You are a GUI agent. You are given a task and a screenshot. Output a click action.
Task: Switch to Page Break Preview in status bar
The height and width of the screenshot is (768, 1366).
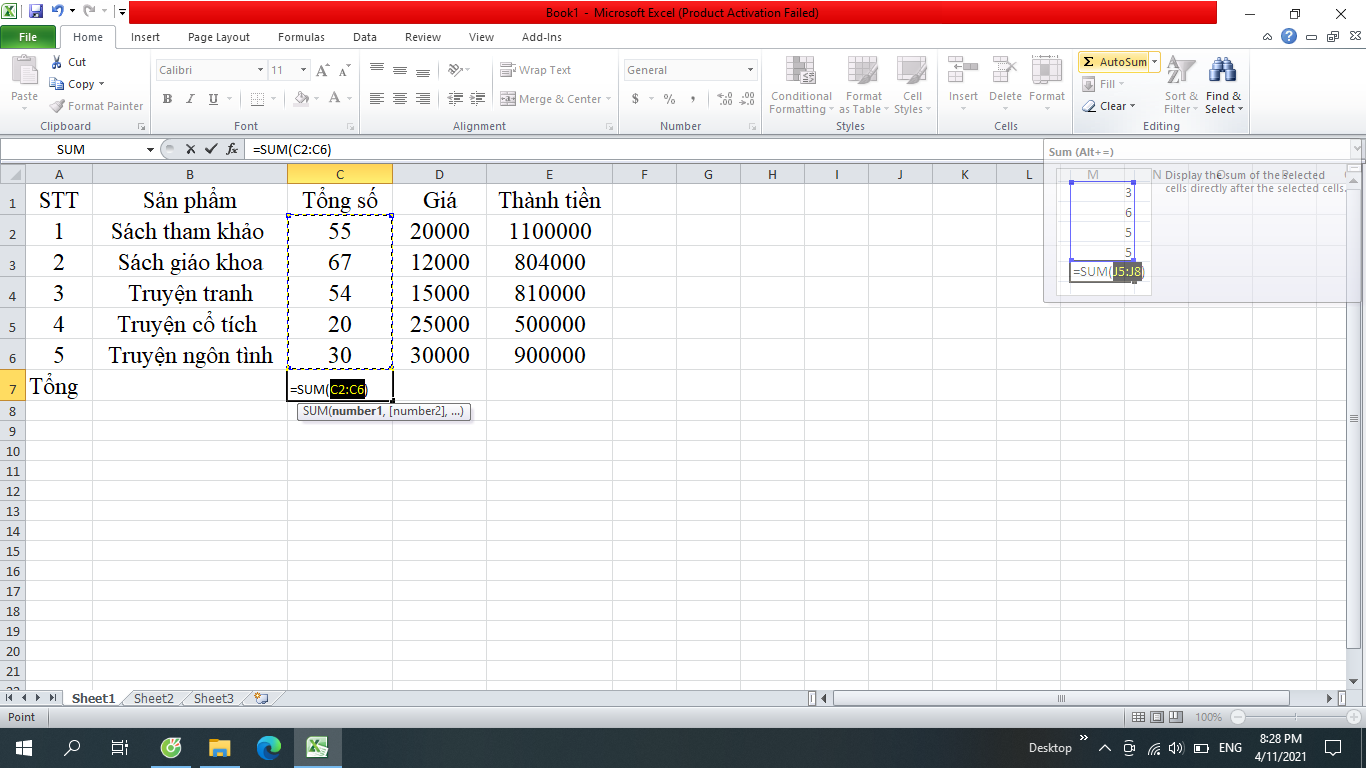(x=1178, y=717)
